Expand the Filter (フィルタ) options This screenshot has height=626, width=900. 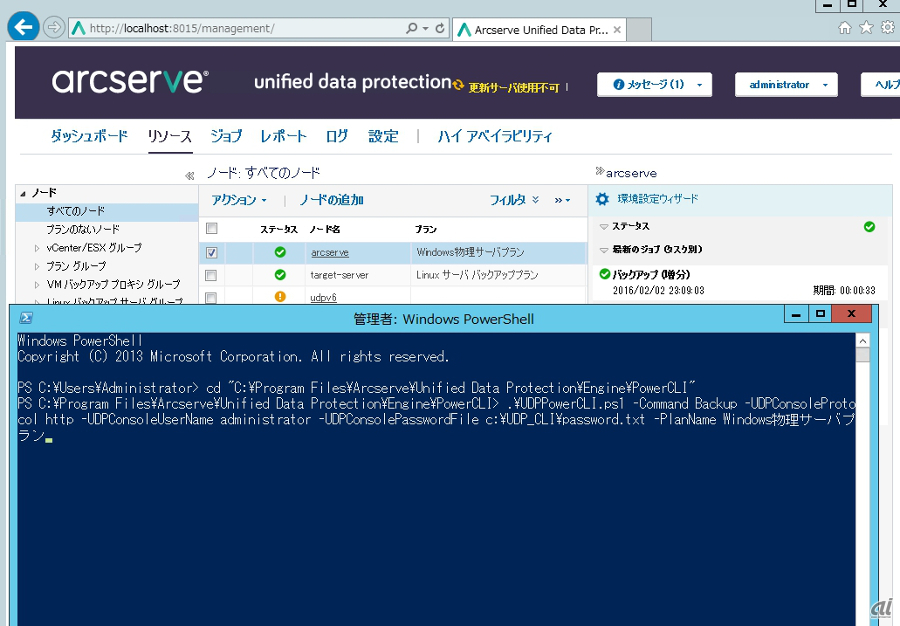coord(514,200)
